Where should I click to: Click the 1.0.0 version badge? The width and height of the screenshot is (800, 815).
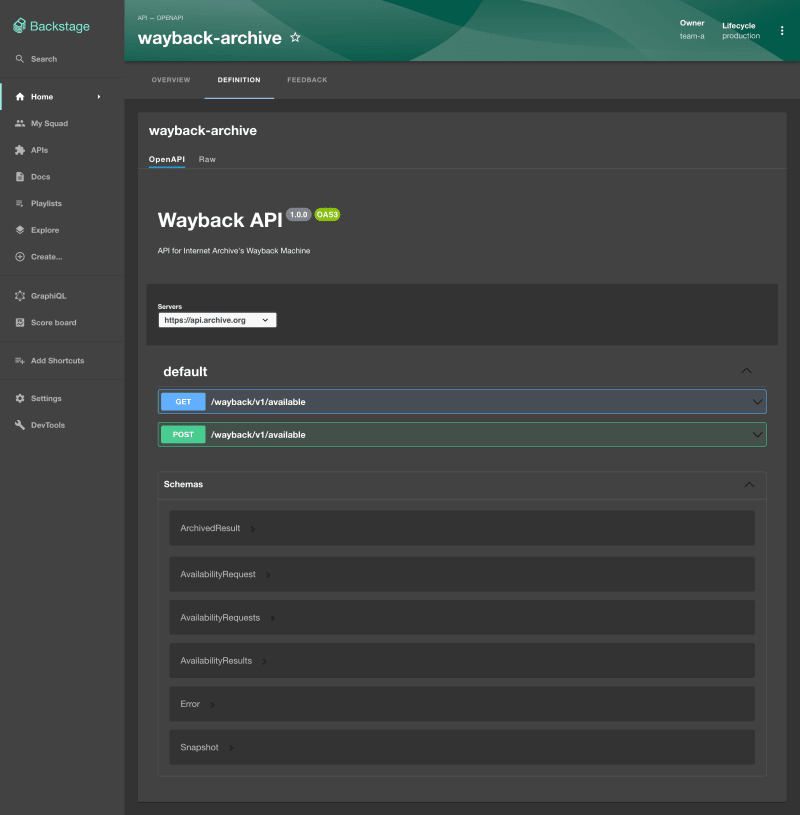point(298,214)
